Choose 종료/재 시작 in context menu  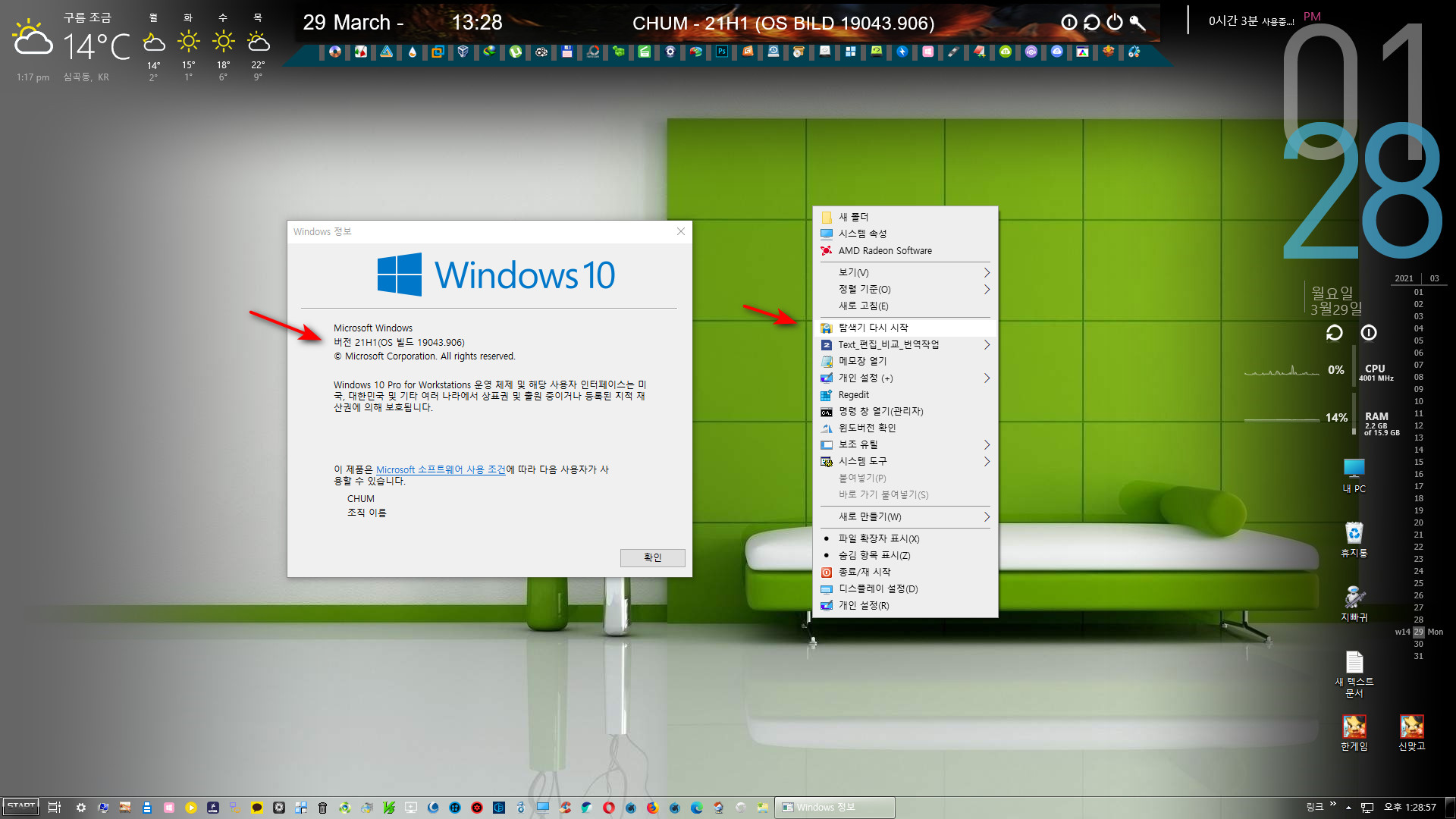click(x=905, y=572)
